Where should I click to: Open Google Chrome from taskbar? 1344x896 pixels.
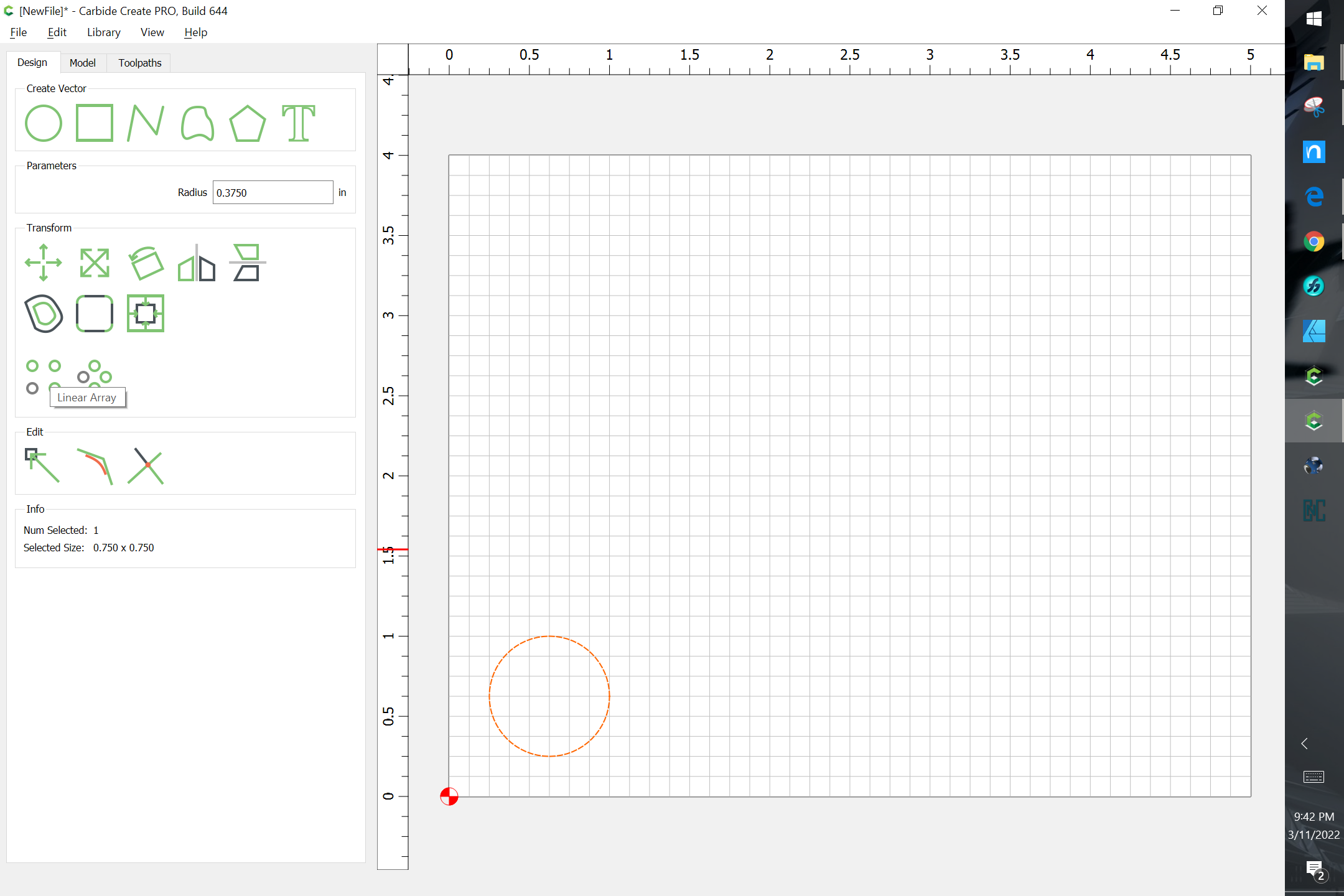(x=1314, y=241)
